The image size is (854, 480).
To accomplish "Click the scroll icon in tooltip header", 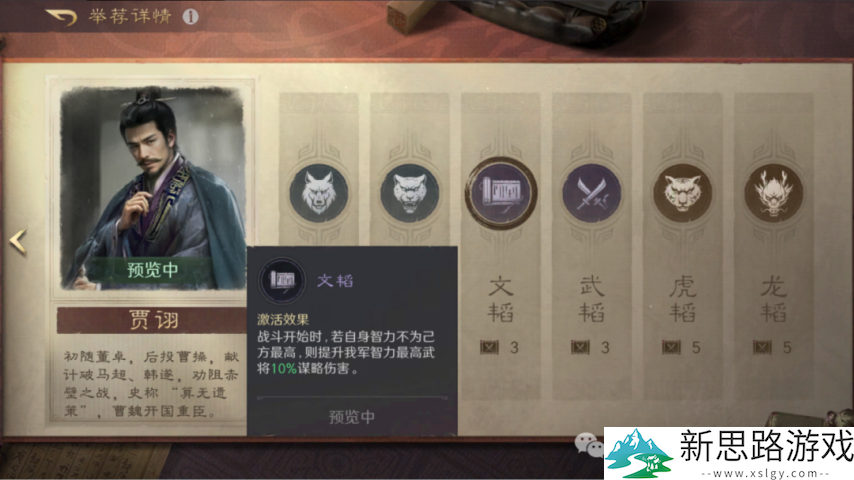I will 282,280.
